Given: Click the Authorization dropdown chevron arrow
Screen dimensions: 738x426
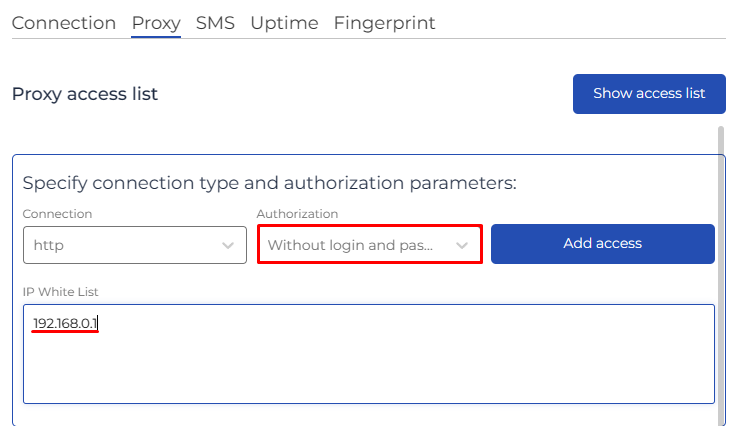Looking at the screenshot, I should [x=462, y=245].
